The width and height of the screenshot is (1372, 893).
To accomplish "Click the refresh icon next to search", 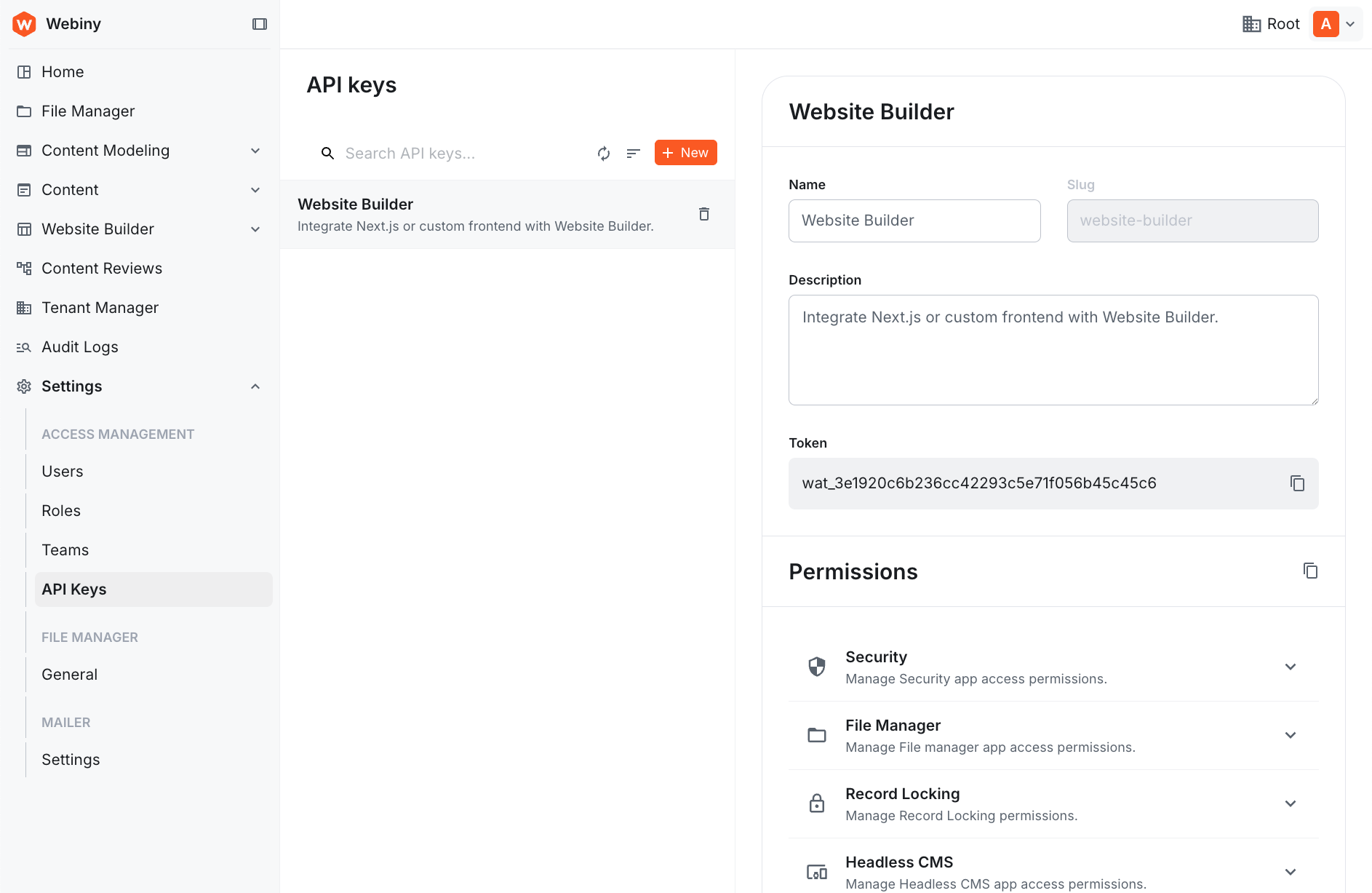I will [x=604, y=154].
